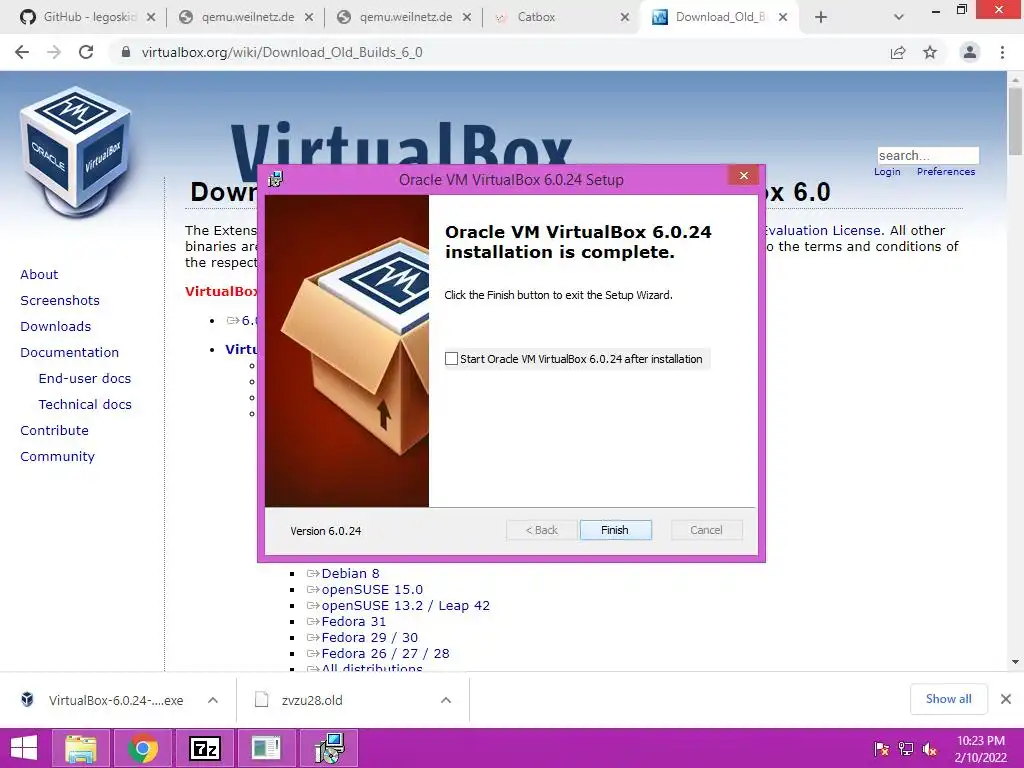
Task: Close the VirtualBox Setup dialog
Action: (743, 175)
